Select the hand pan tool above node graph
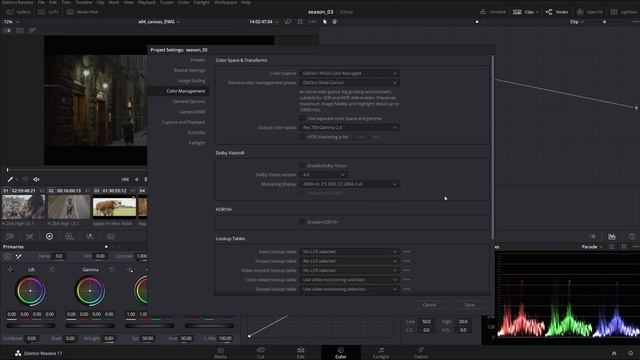 pyautogui.click(x=334, y=22)
